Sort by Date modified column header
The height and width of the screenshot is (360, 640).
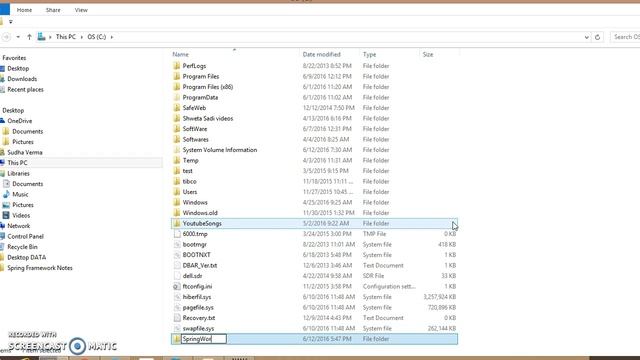coord(322,54)
